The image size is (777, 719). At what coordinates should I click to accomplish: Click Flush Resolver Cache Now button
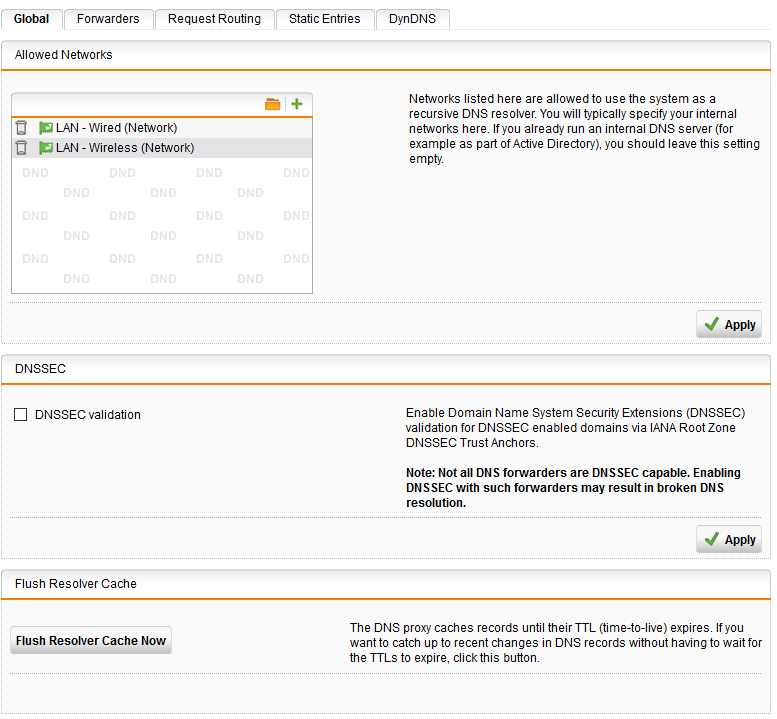[91, 640]
